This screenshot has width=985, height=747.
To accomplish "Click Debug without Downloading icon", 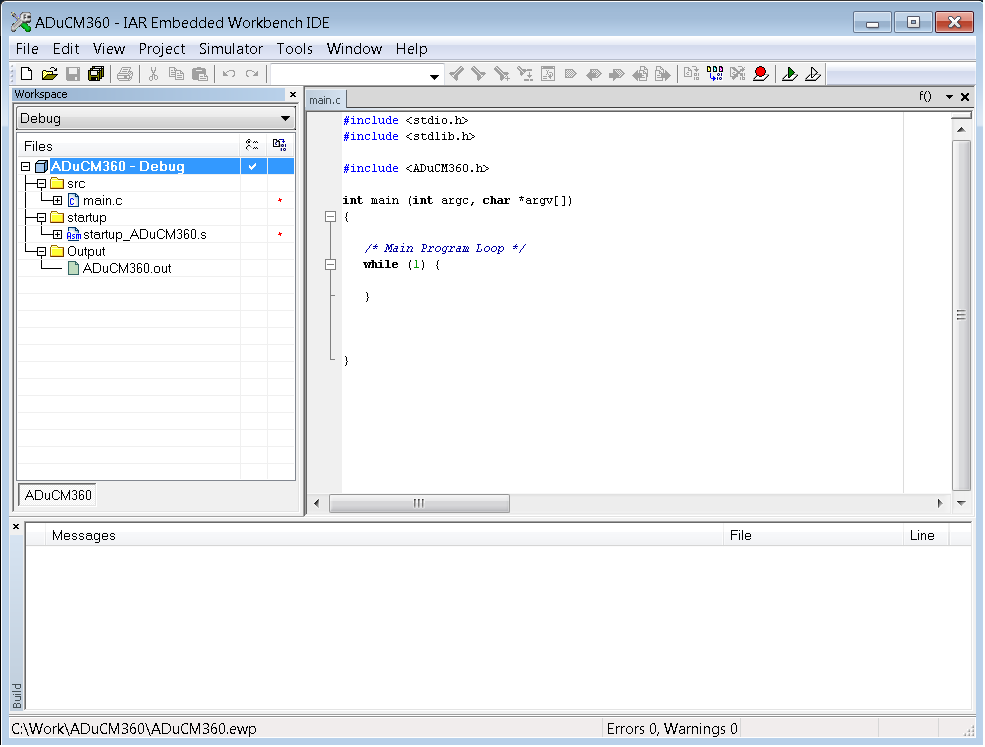I will 813,74.
